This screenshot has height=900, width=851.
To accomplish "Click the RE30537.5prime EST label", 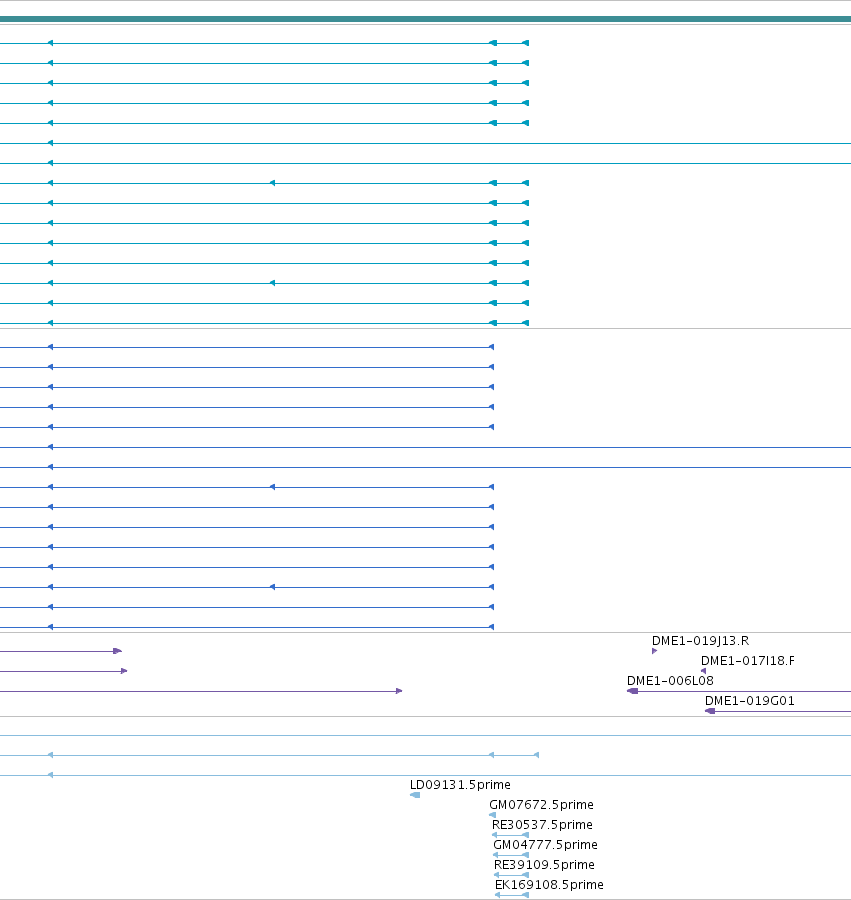I will [x=542, y=825].
